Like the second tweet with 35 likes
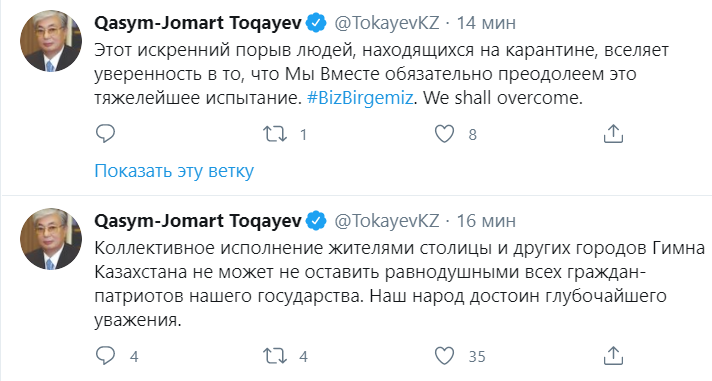Image resolution: width=712 pixels, height=381 pixels. click(x=445, y=356)
